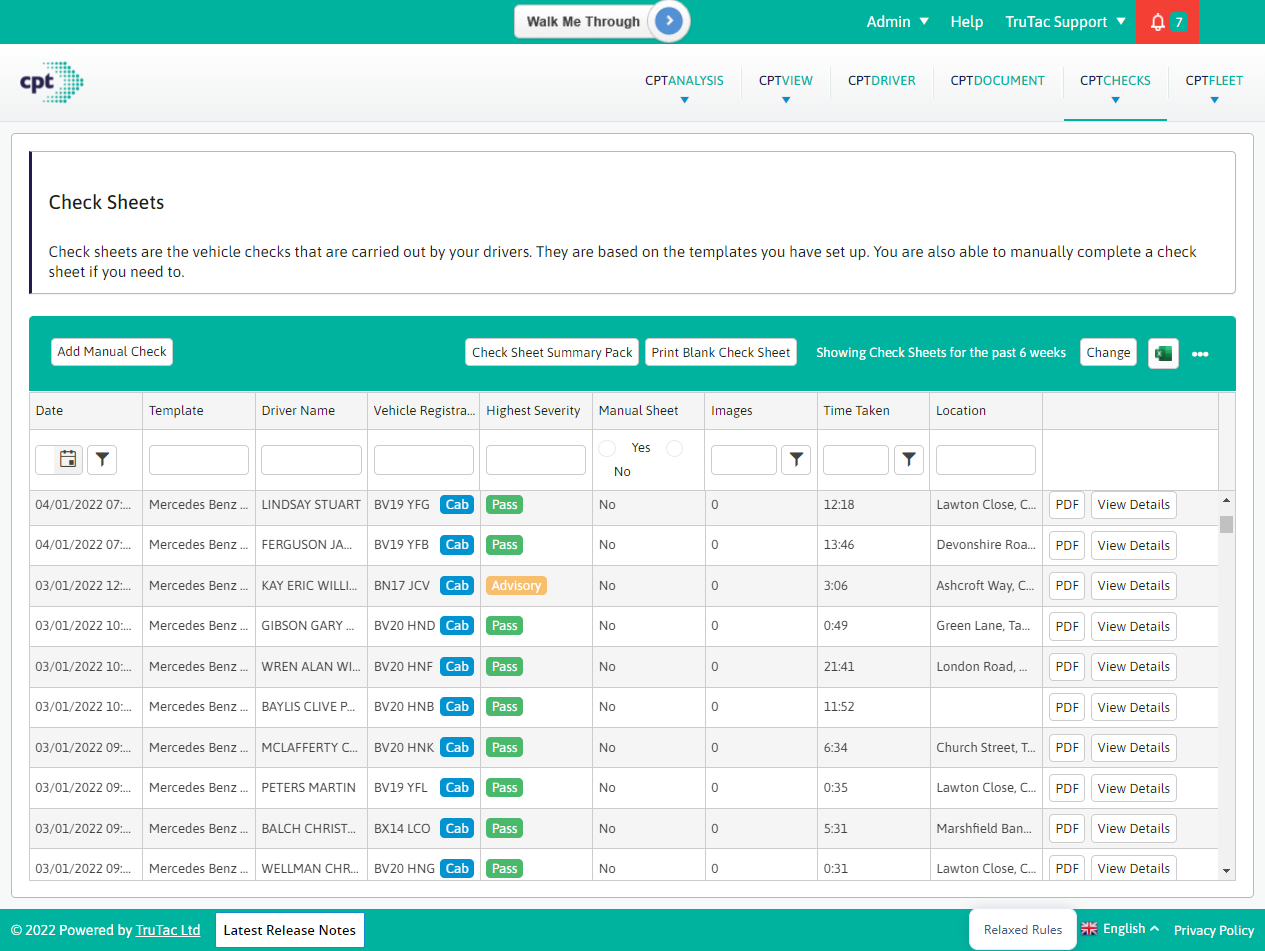Screen dimensions: 1265x951
Task: Open the Admin dropdown menu
Action: 896,21
